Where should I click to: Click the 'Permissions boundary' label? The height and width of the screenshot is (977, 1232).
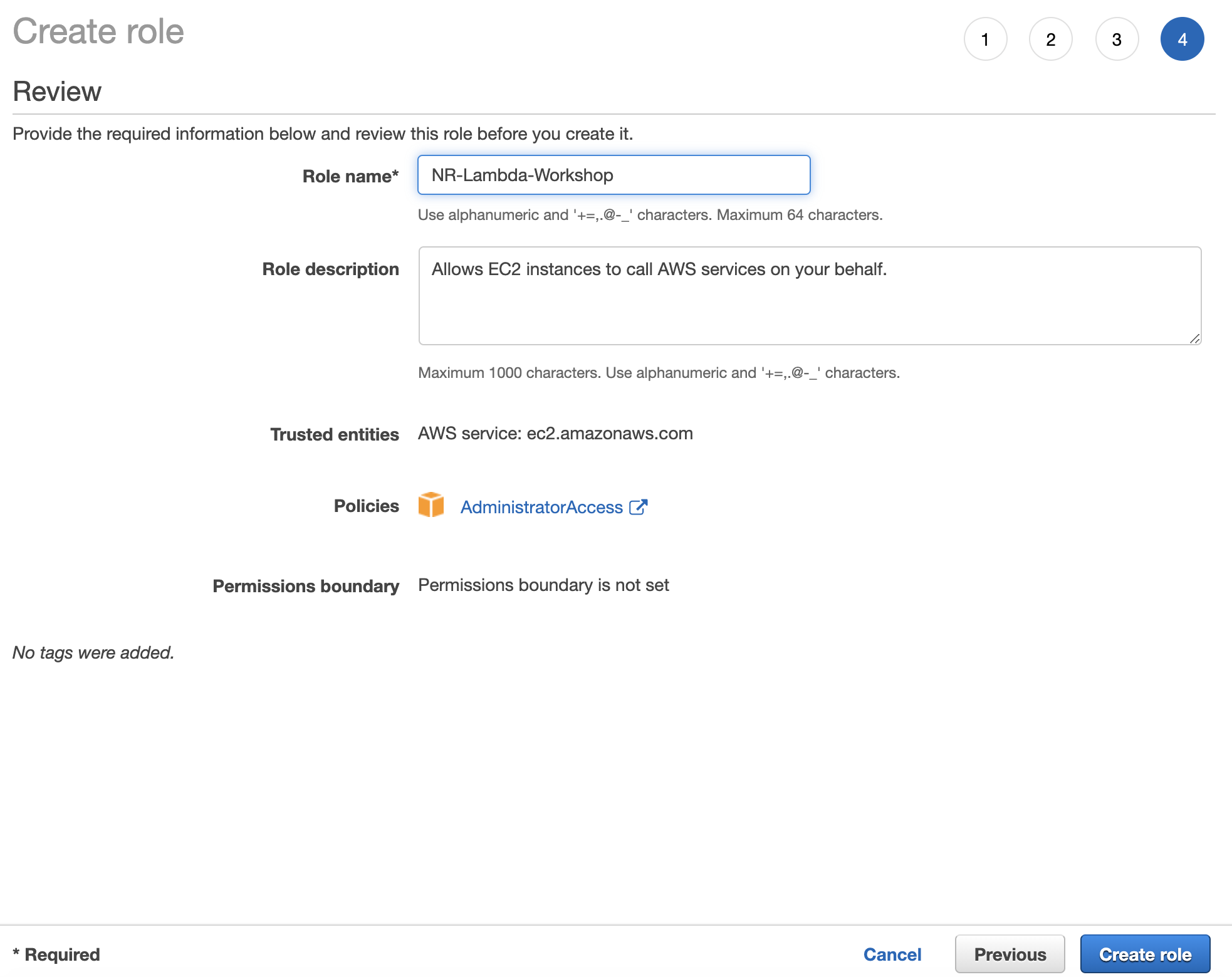click(x=306, y=586)
